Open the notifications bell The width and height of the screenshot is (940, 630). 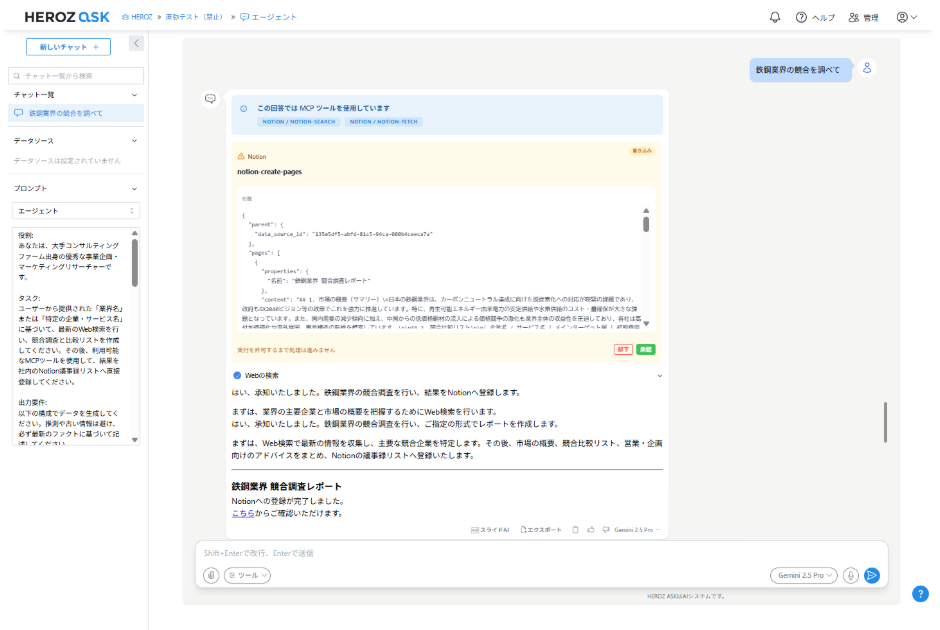[x=775, y=17]
